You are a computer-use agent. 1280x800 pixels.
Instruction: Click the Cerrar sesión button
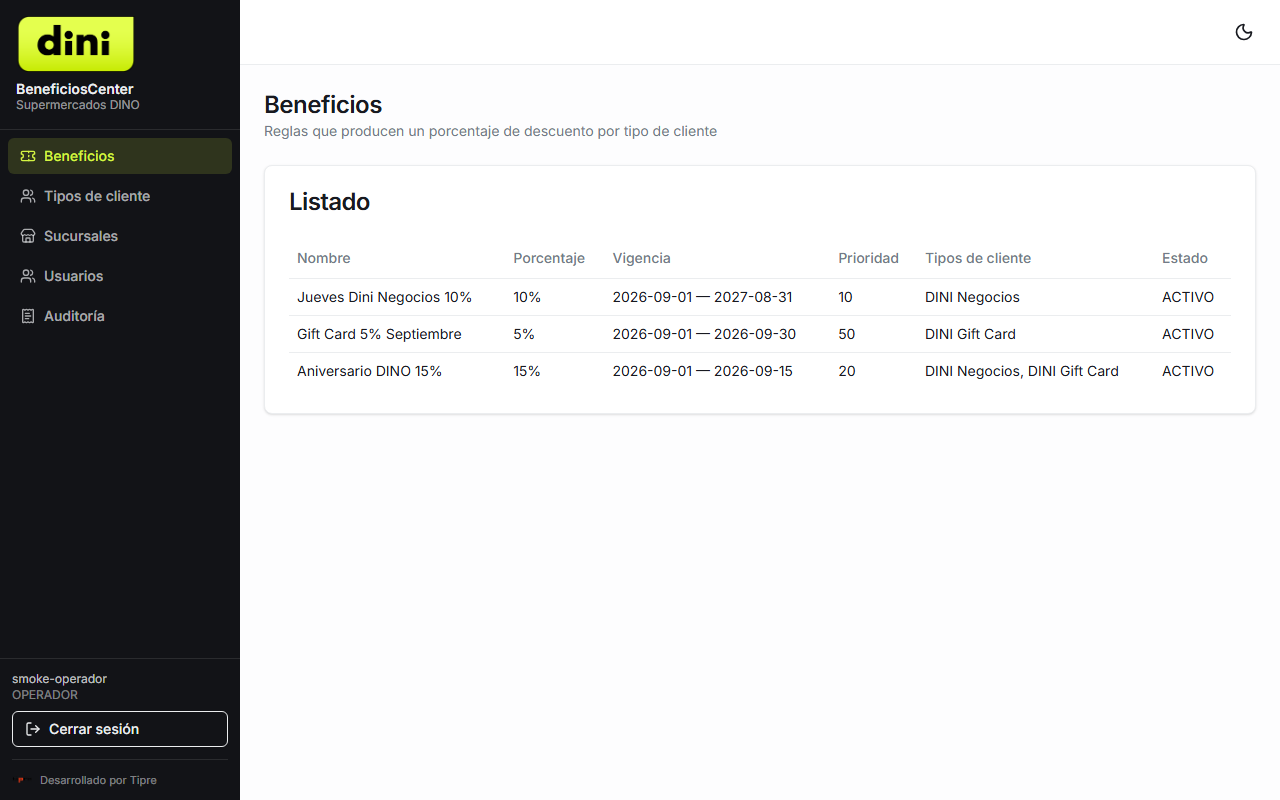coord(120,729)
